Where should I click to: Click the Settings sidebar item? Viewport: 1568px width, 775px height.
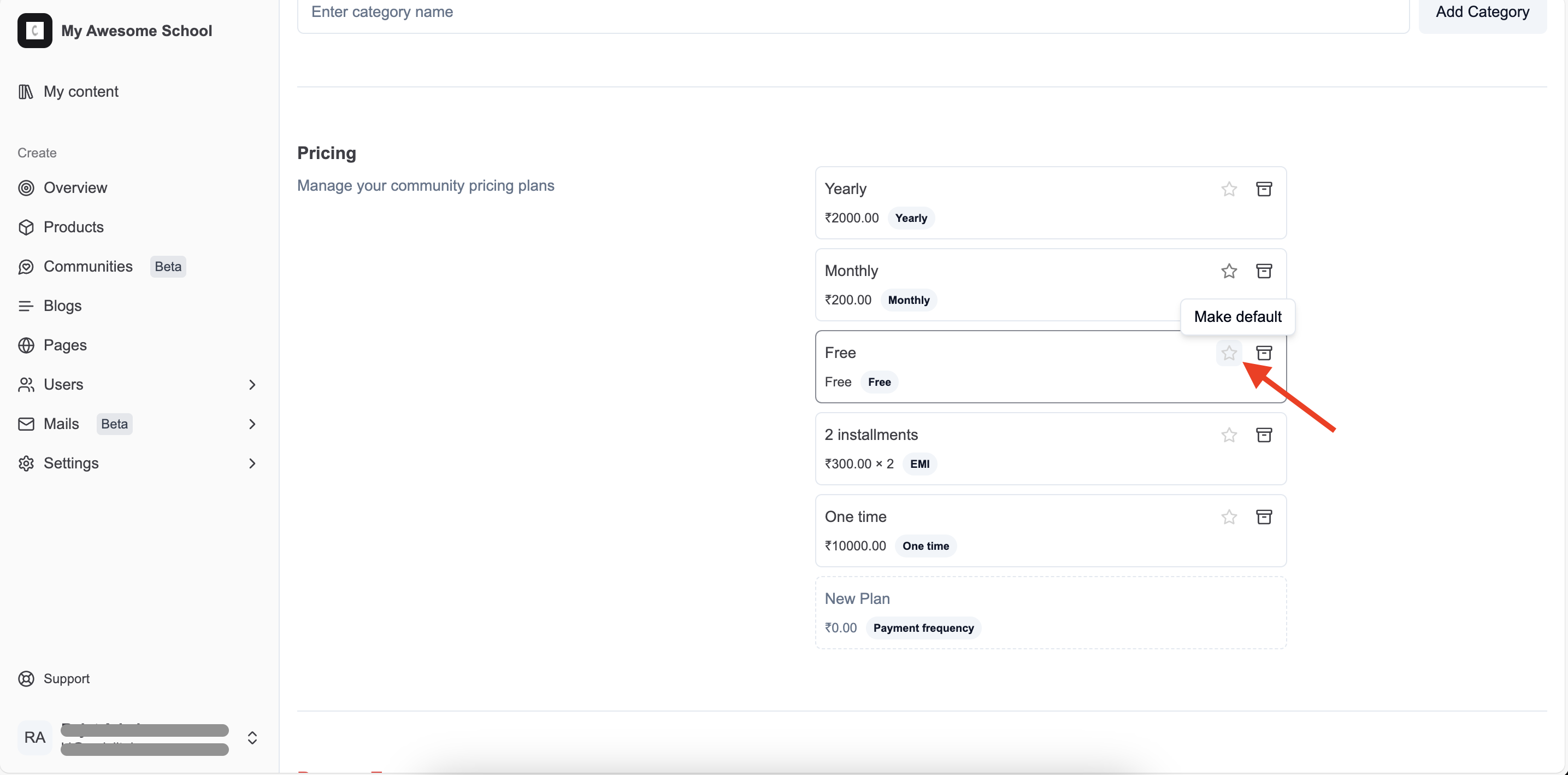58,463
